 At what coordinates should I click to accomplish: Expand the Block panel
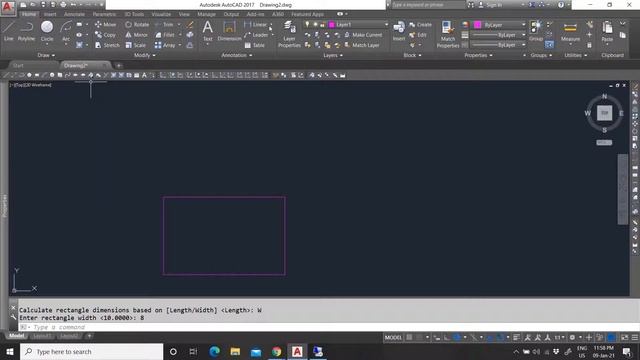(412, 55)
